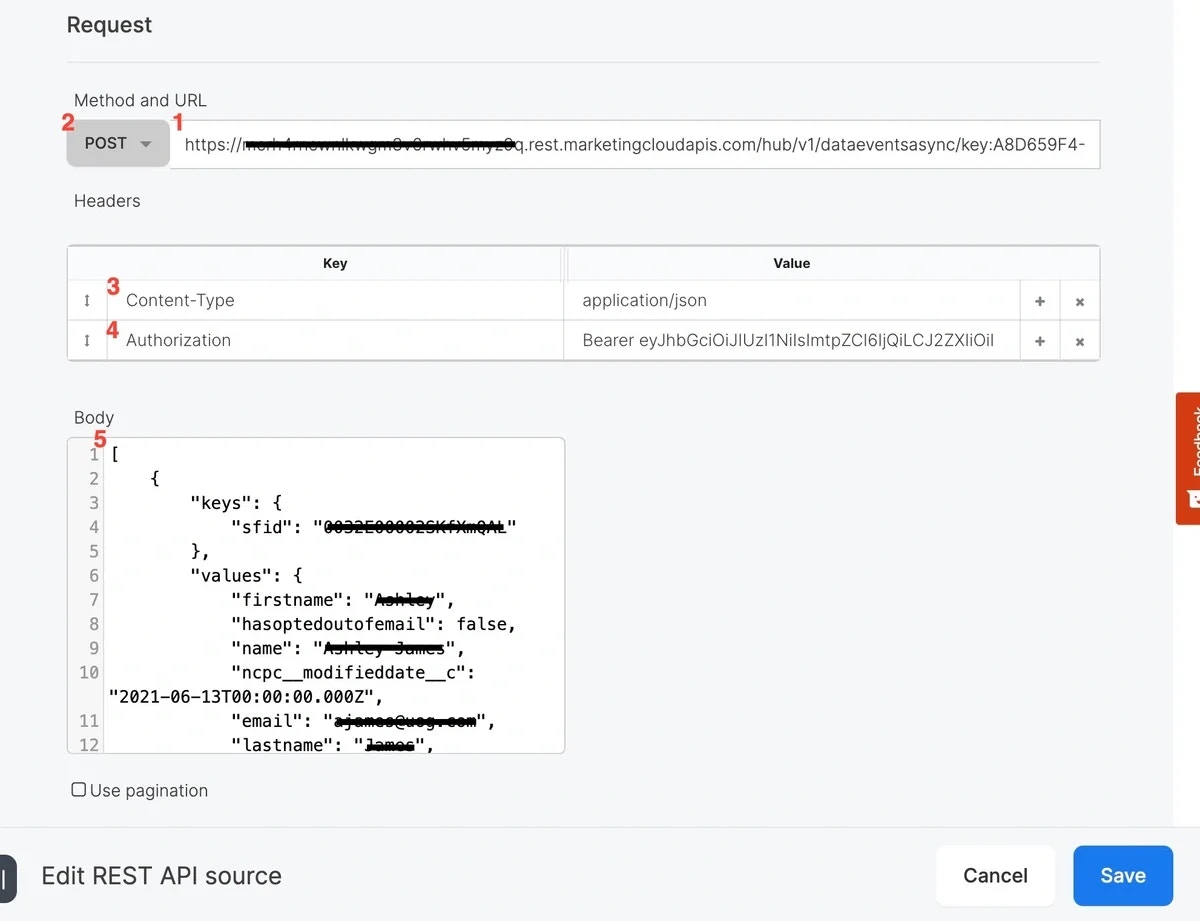Open the POST method dropdown
1200x921 pixels.
coord(118,144)
